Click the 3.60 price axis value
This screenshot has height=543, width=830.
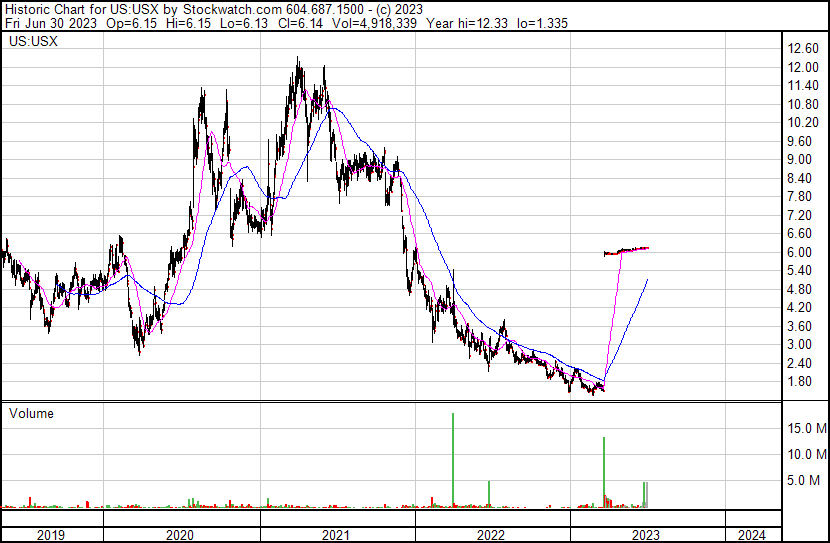click(799, 327)
